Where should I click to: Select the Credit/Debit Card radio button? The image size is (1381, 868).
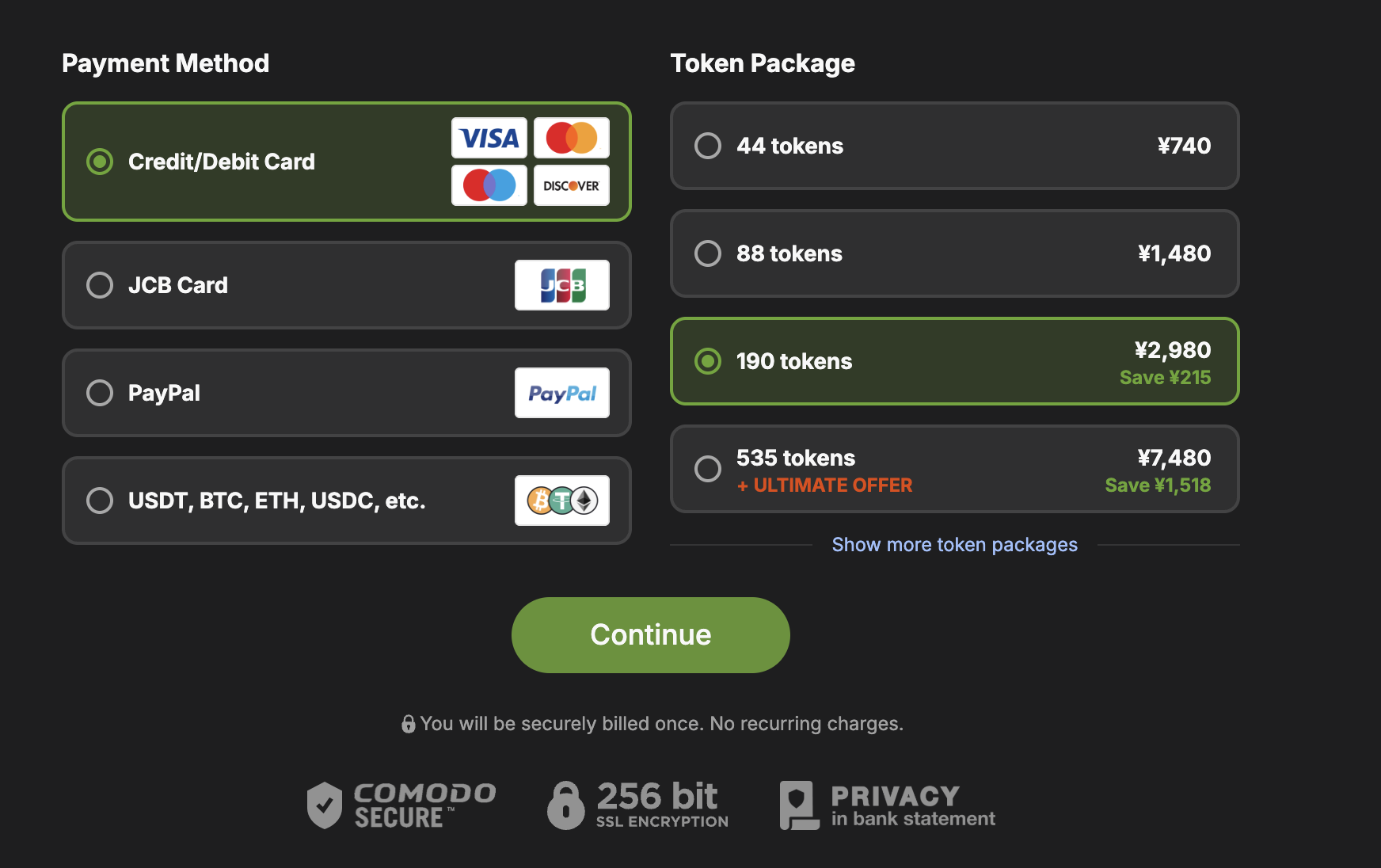(100, 162)
